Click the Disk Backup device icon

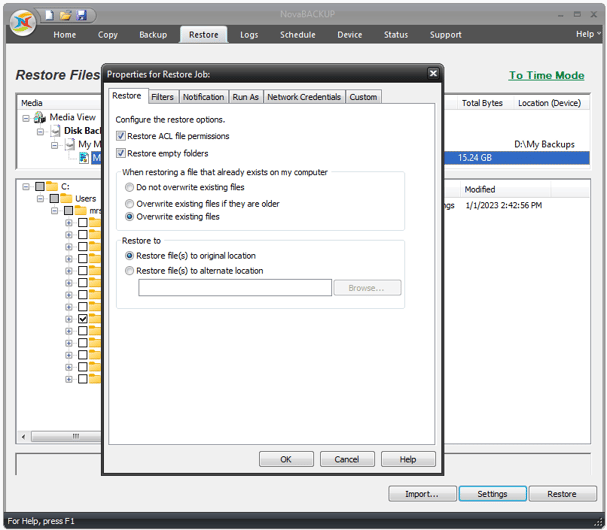click(55, 131)
